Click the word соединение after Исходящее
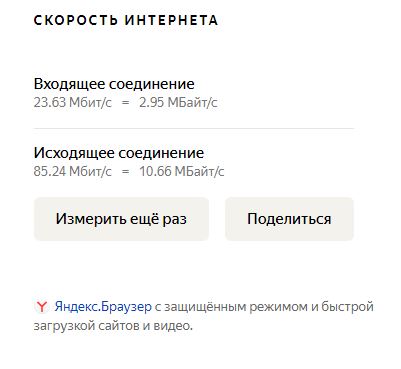Image resolution: width=401 pixels, height=369 pixels. [161, 153]
